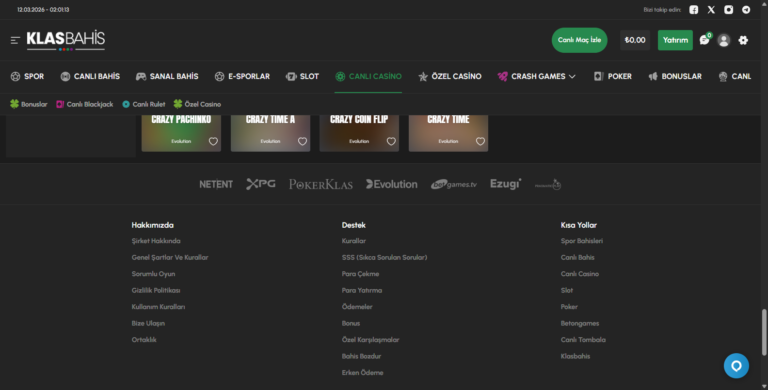The height and width of the screenshot is (390, 768).
Task: Open the Canlı Rulet quick link
Action: point(144,104)
